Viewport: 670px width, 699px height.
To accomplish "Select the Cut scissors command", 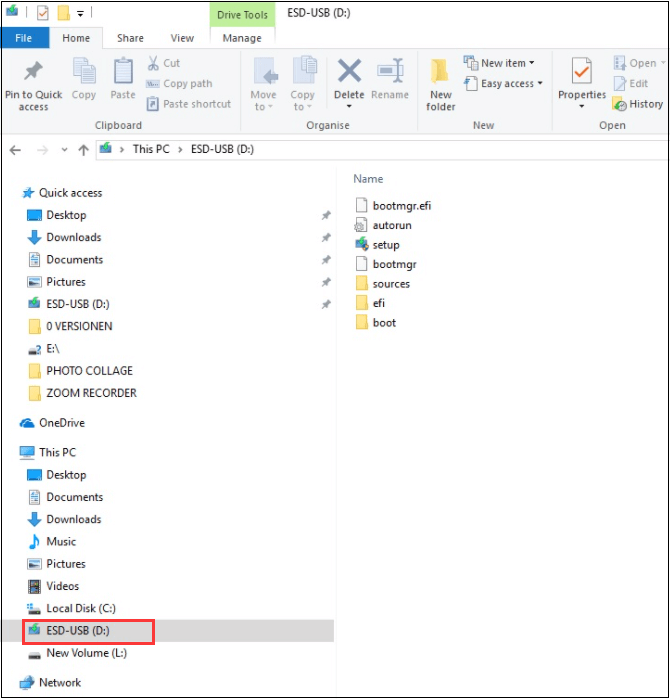I will click(x=163, y=63).
